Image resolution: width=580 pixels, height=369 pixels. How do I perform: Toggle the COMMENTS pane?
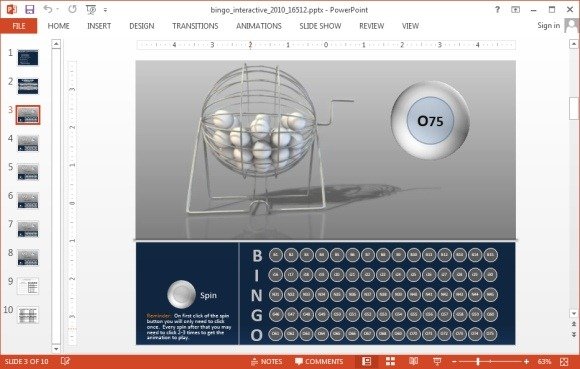pos(319,361)
